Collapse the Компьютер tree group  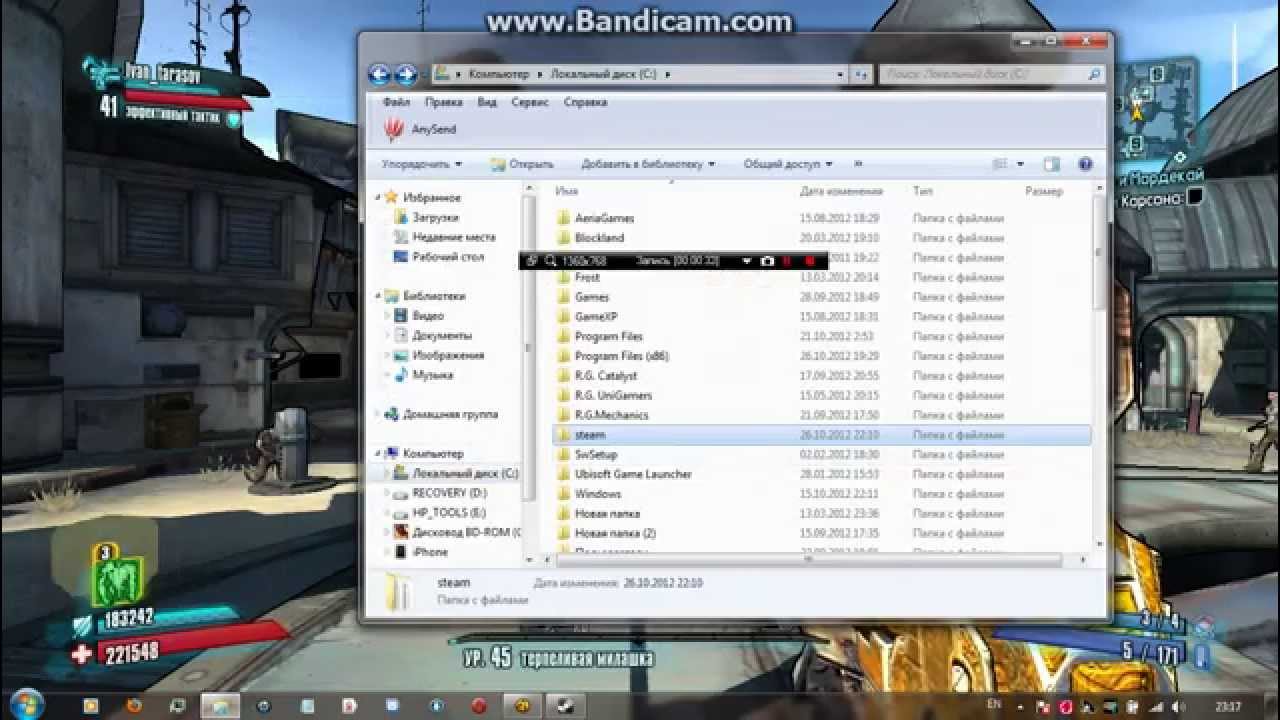tap(378, 454)
